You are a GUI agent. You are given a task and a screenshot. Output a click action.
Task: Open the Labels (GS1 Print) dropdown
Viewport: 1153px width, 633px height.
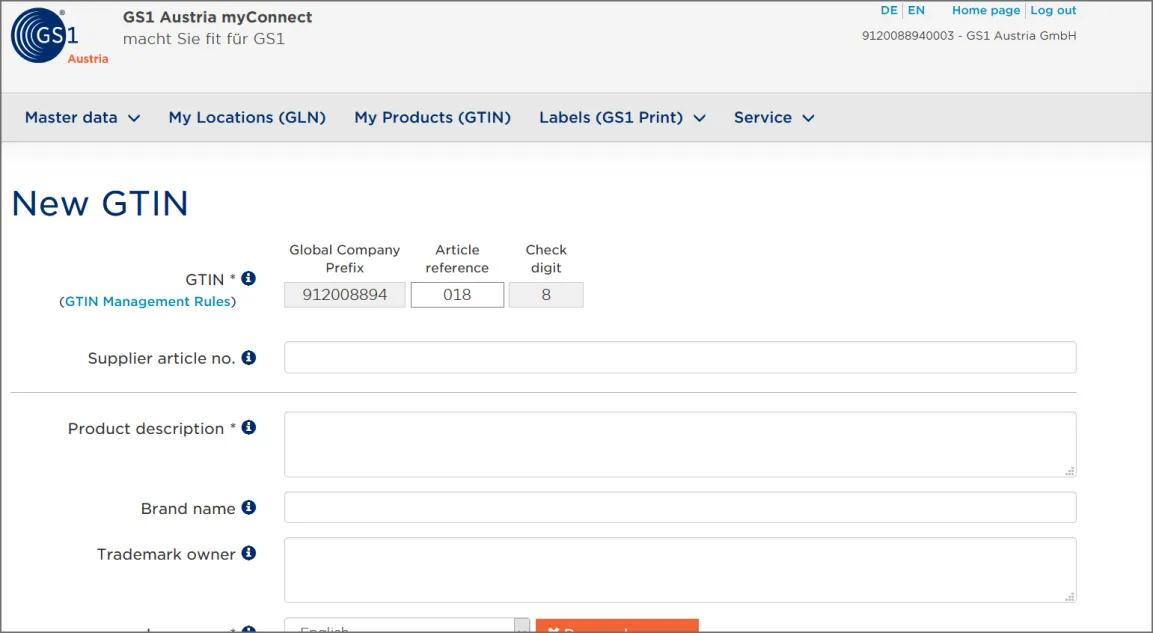(x=622, y=118)
